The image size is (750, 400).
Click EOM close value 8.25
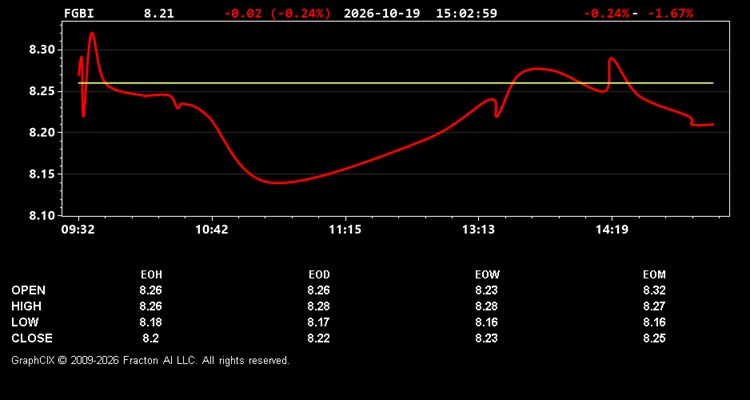coord(654,338)
